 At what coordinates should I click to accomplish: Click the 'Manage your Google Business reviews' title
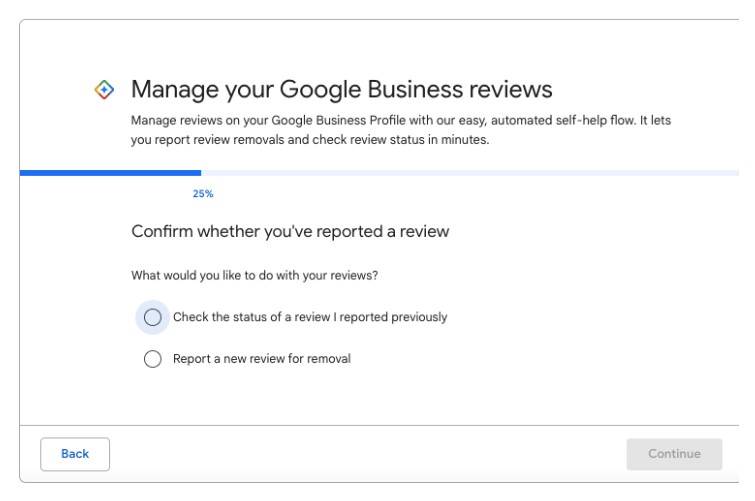(x=341, y=90)
